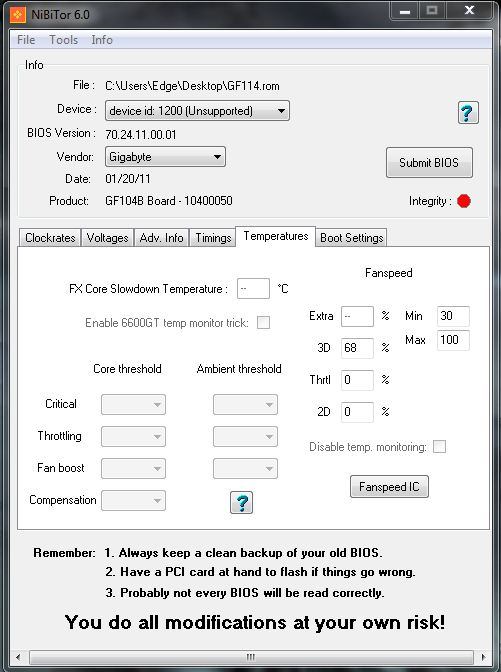Click the red Integrity status indicator
This screenshot has height=672, width=501.
click(464, 201)
